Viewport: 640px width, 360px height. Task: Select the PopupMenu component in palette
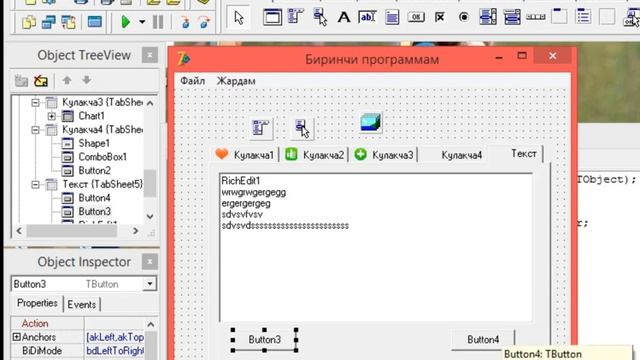point(320,17)
